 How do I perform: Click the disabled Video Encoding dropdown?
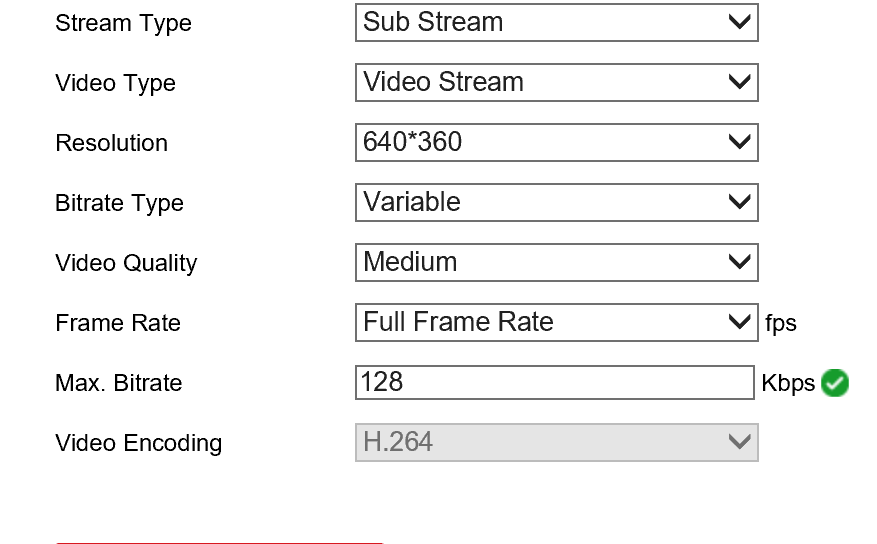[x=556, y=442]
